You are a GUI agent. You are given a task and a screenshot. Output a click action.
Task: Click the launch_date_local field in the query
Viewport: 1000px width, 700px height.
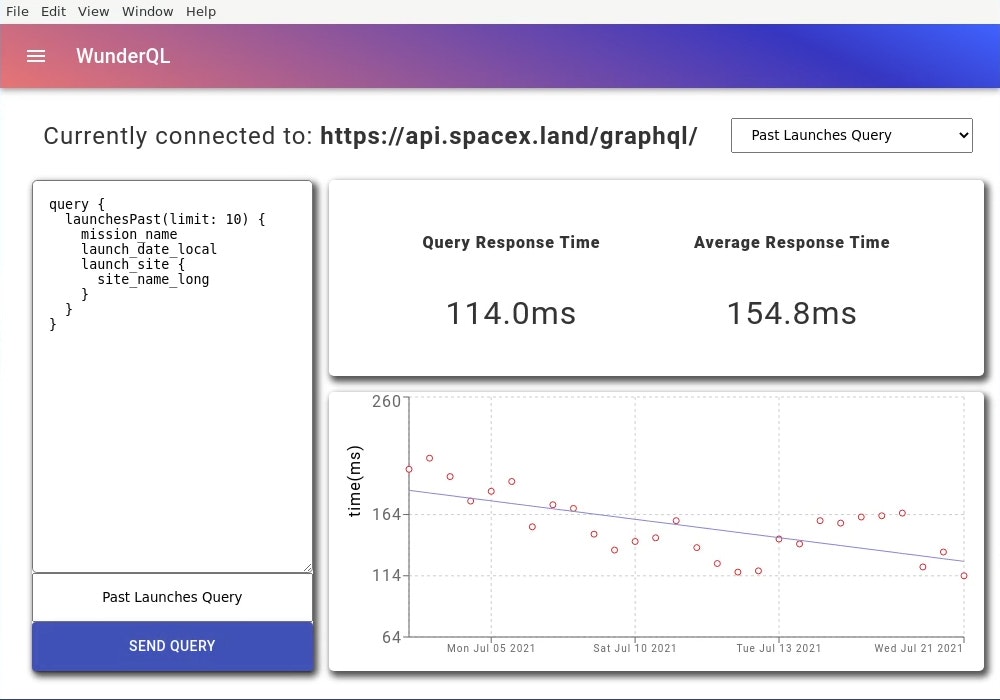(149, 249)
